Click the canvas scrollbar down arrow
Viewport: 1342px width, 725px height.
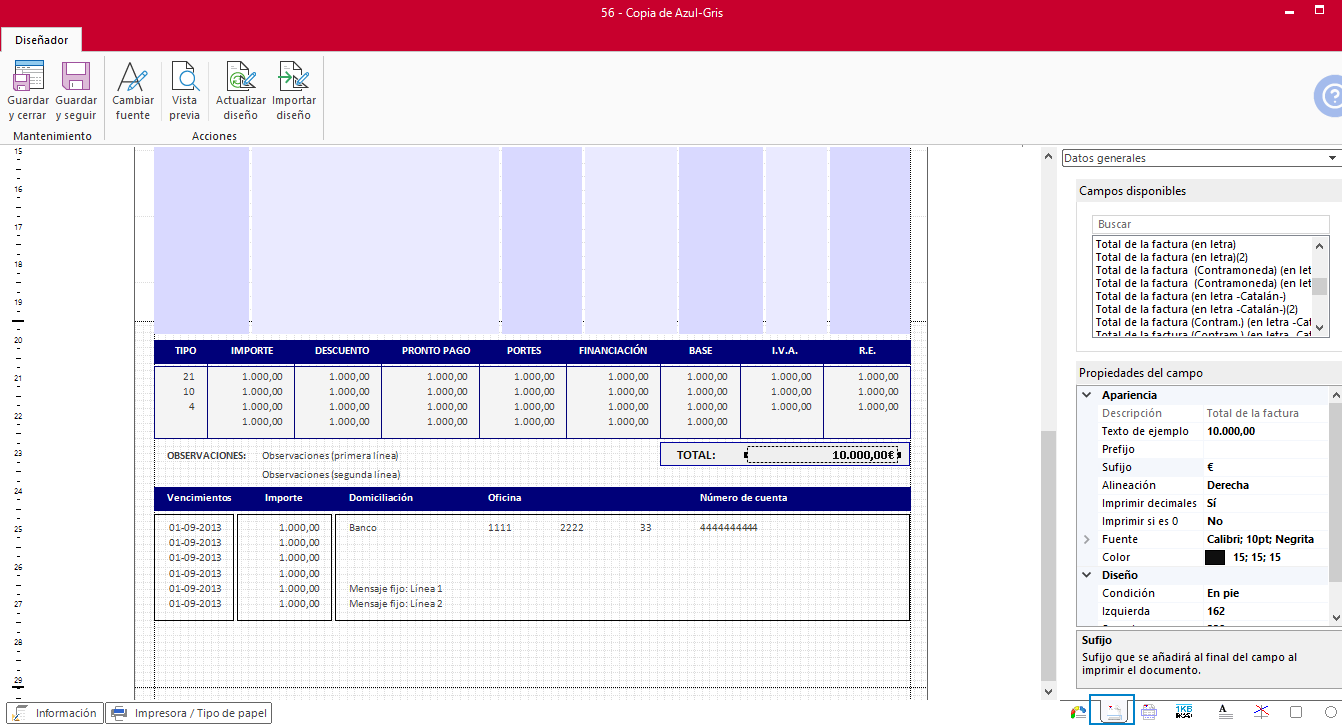[1048, 691]
